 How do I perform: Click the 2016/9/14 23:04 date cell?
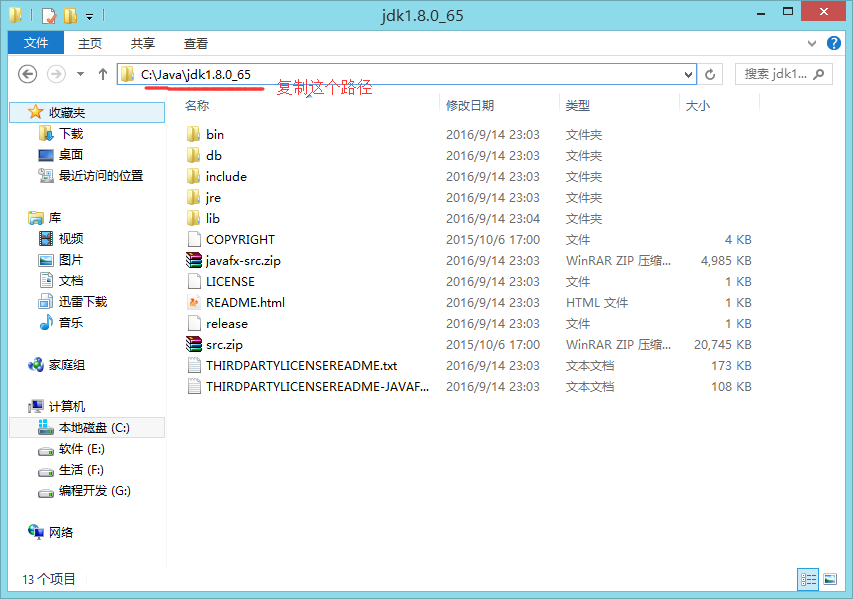coord(493,219)
